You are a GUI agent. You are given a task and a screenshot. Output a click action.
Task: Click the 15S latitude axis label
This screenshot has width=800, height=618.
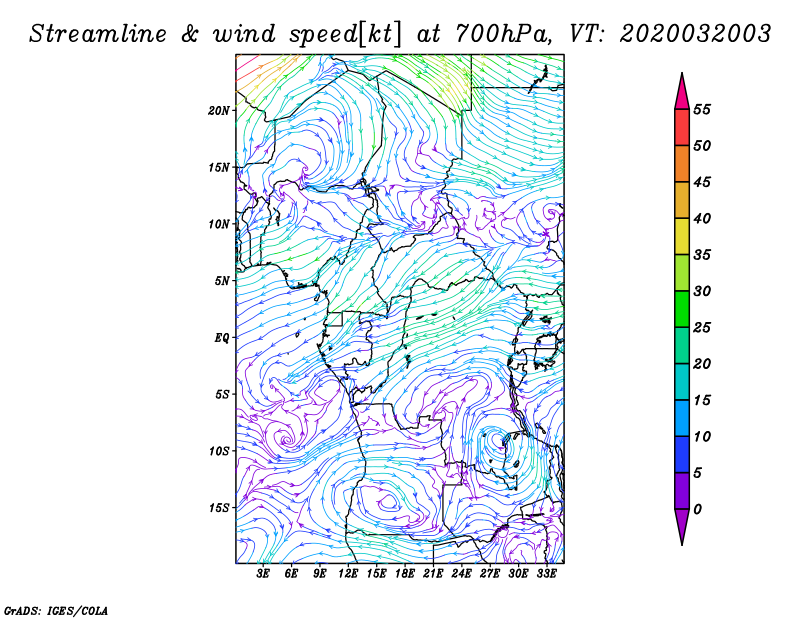pos(220,507)
